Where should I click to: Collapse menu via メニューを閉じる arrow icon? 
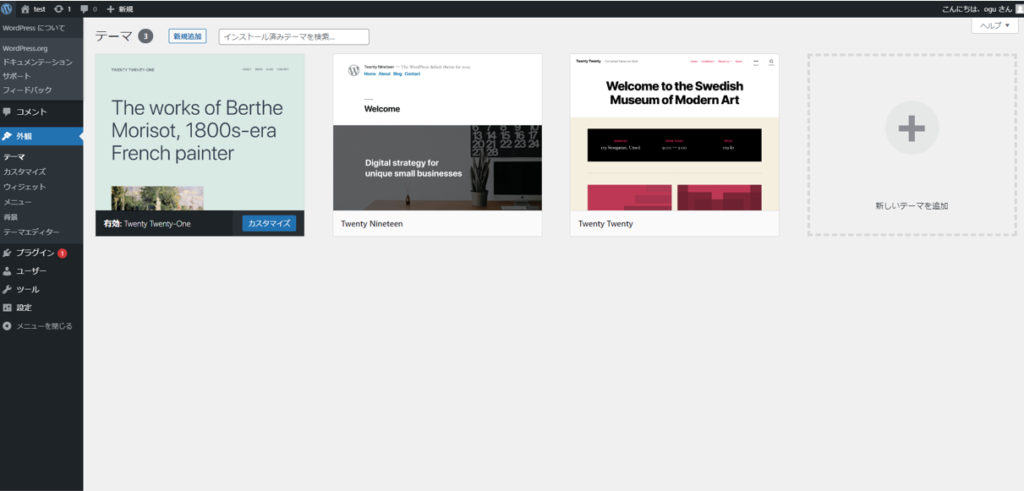(x=7, y=326)
